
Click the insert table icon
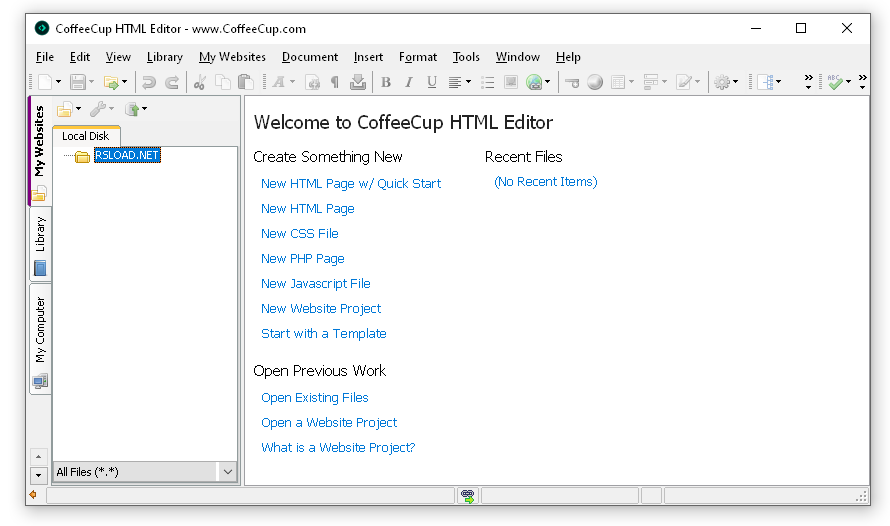click(x=618, y=82)
